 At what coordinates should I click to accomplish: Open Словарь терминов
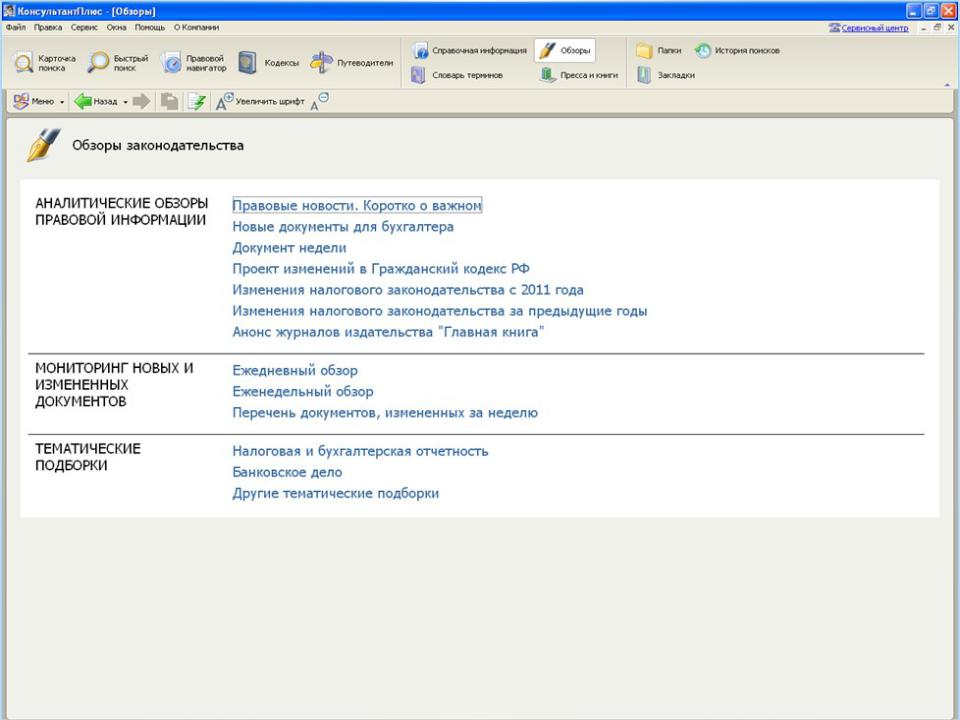tap(457, 75)
